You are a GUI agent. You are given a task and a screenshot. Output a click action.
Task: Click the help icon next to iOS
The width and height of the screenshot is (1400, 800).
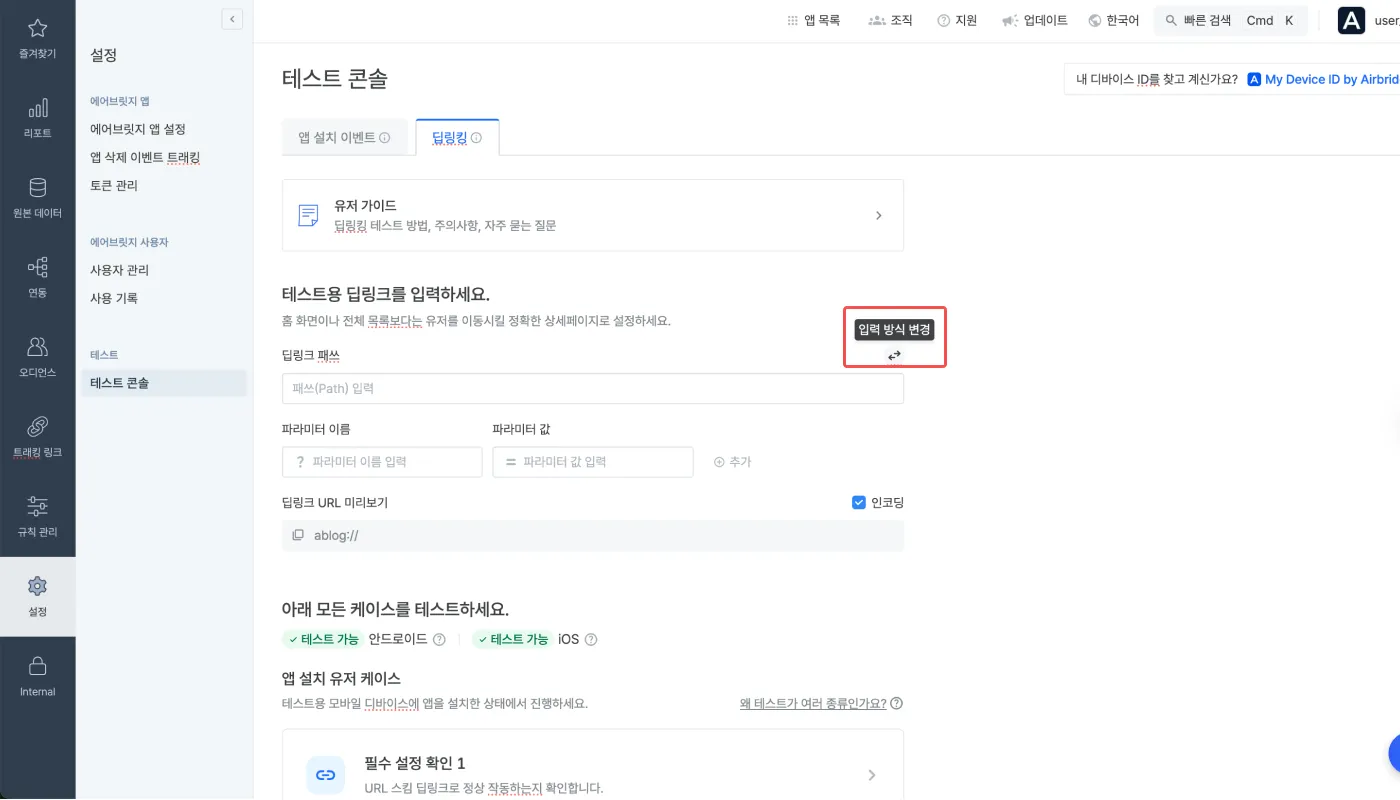[591, 640]
